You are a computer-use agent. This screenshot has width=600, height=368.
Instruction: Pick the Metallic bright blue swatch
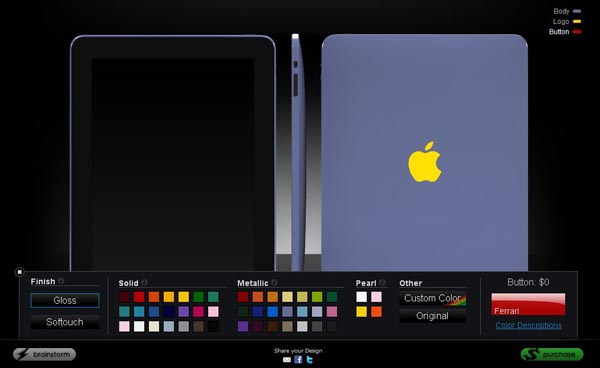click(272, 312)
